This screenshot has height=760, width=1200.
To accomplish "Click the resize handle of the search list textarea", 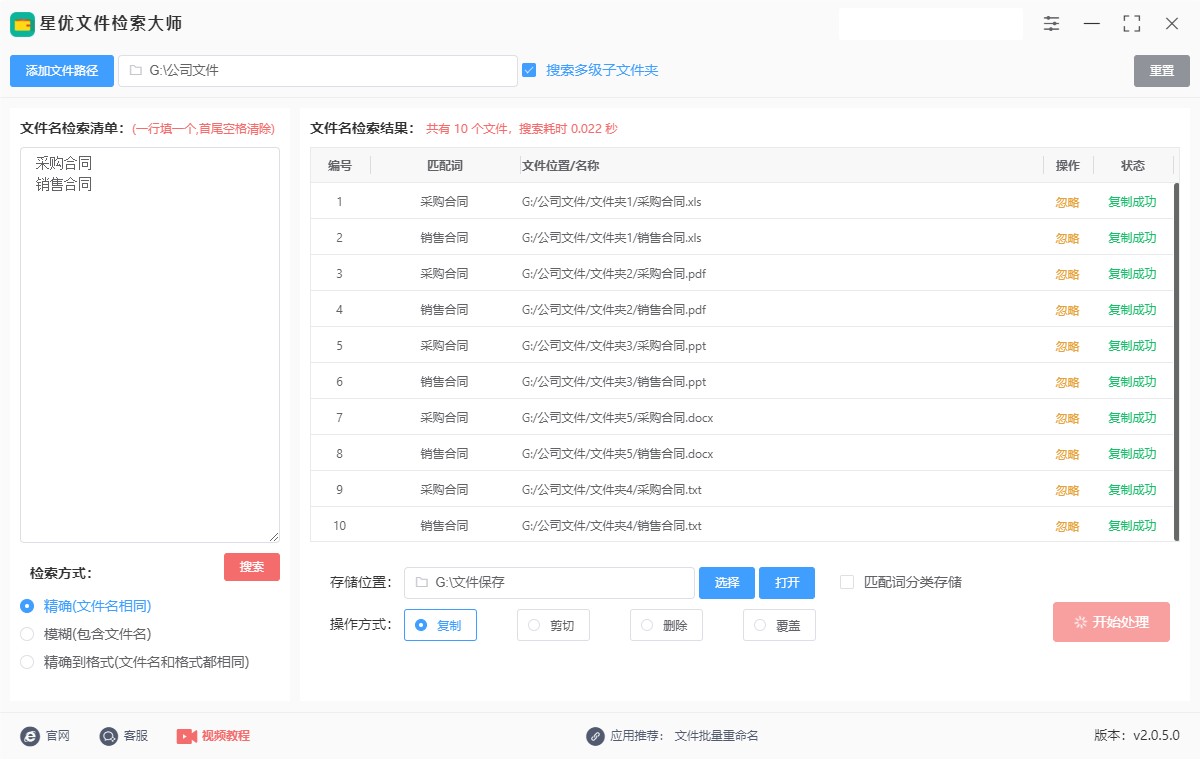I will pos(274,537).
